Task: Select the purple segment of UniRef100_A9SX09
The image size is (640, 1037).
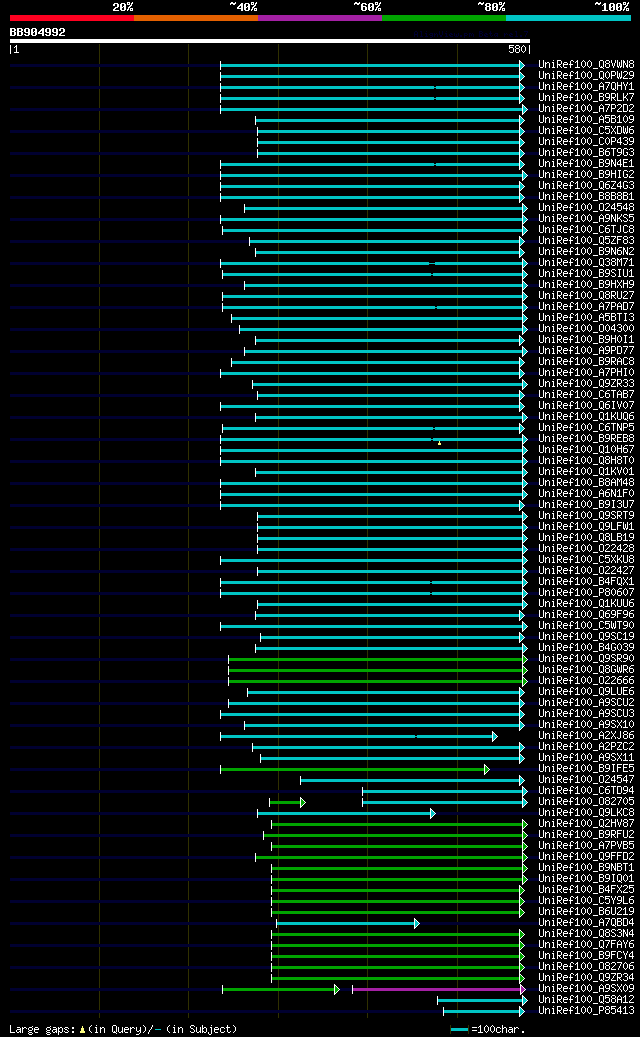Action: pos(438,989)
